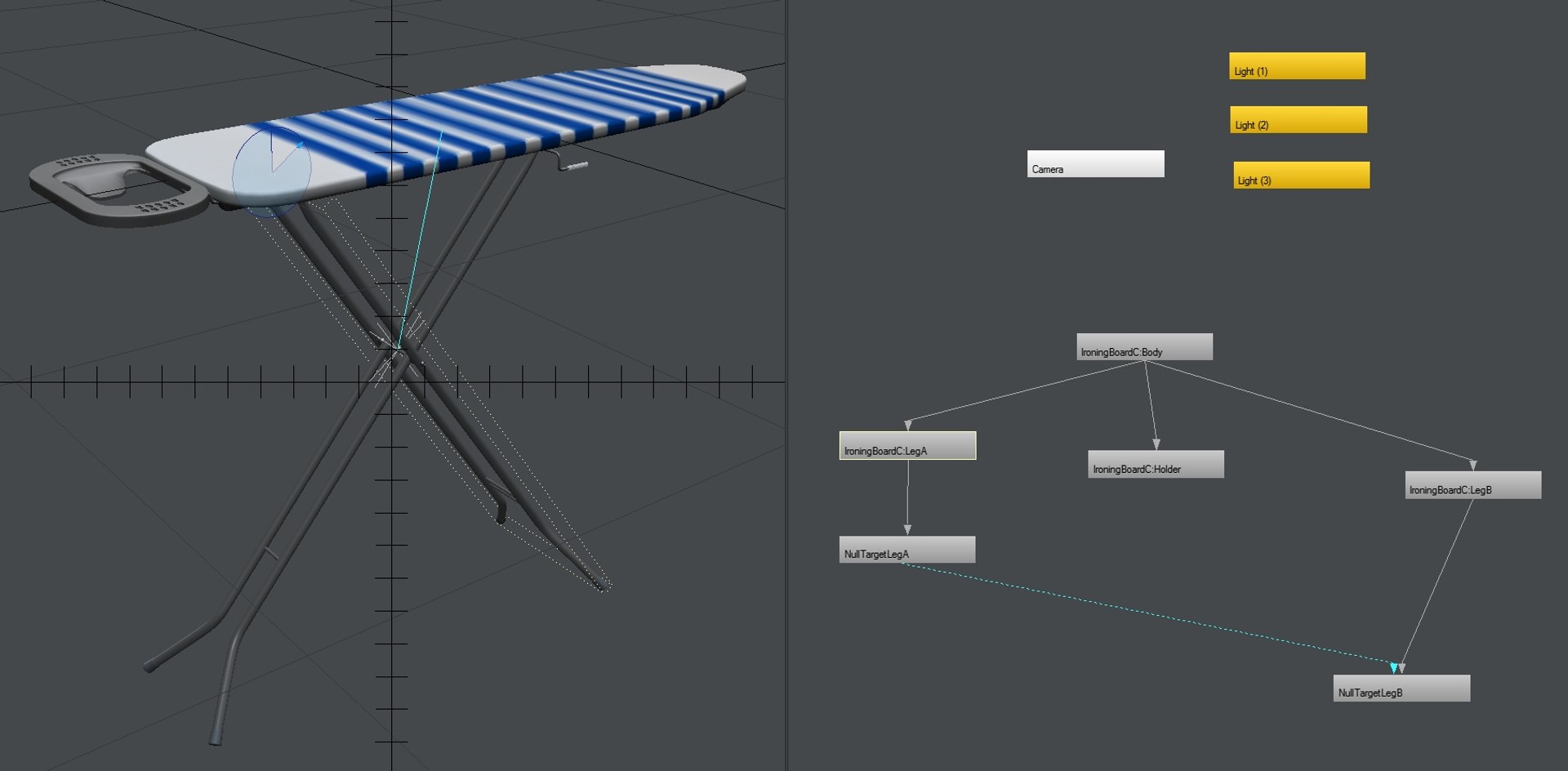Select the IroningBoardC:LegB node
This screenshot has height=771, width=1568.
pos(1473,484)
